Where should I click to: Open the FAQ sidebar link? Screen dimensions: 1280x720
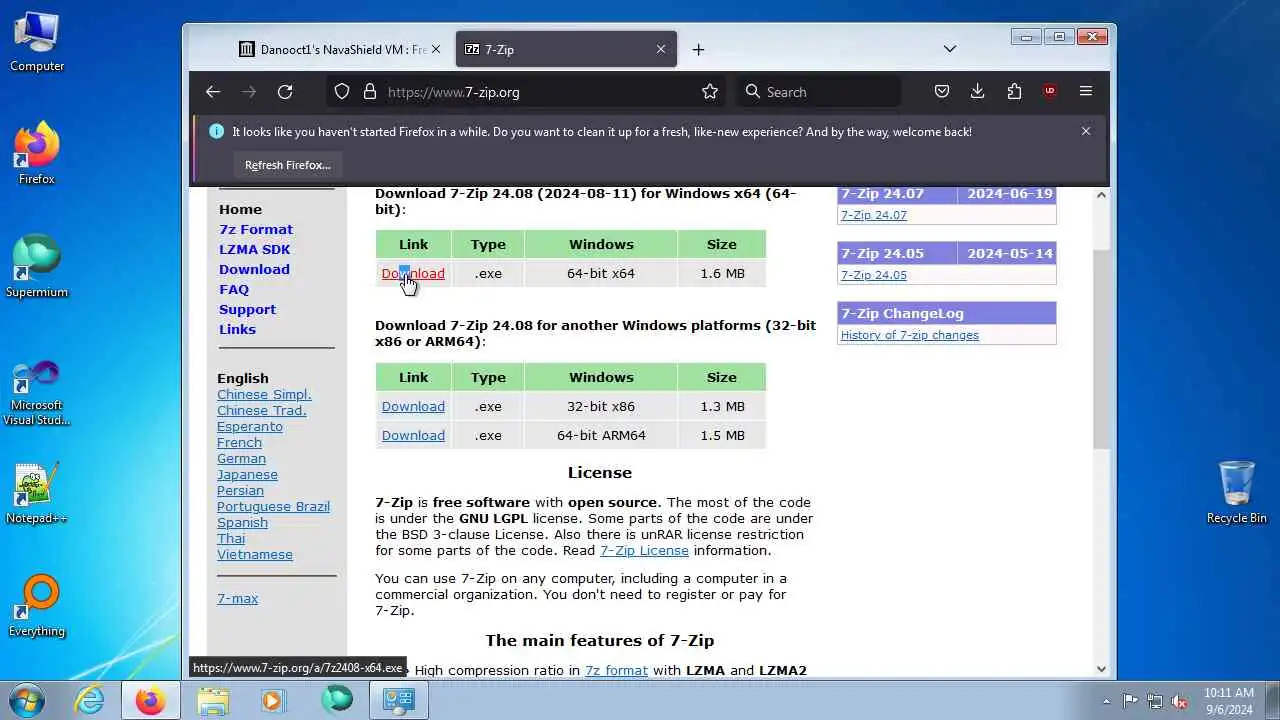pos(234,289)
